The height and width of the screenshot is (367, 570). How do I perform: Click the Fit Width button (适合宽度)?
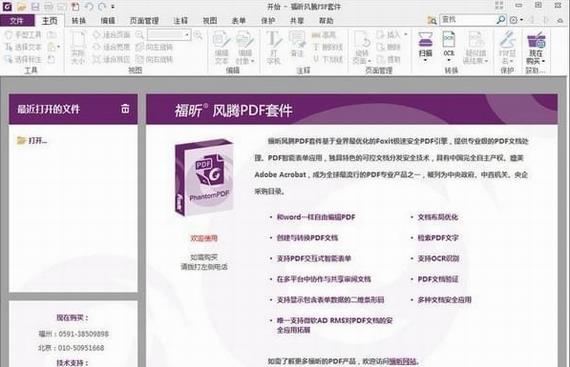tap(111, 47)
